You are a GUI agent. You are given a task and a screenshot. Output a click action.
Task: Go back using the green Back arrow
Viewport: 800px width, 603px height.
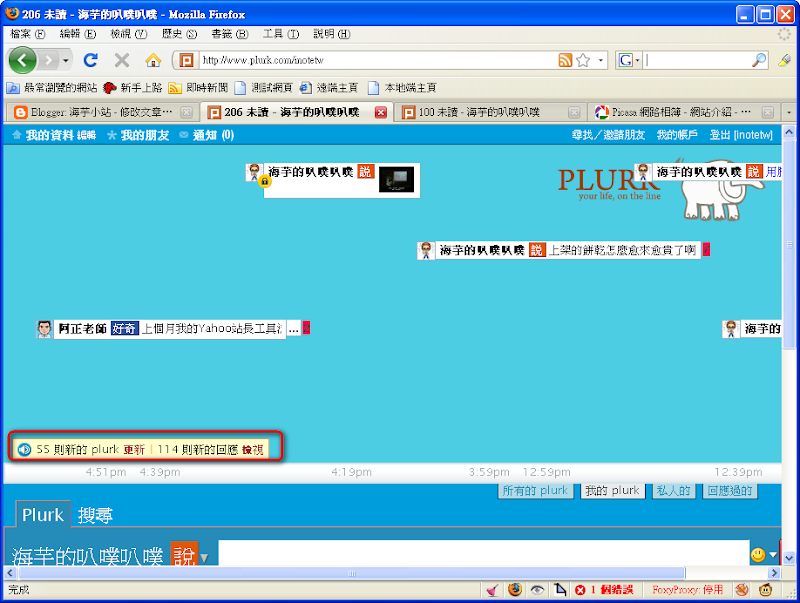[x=22, y=61]
